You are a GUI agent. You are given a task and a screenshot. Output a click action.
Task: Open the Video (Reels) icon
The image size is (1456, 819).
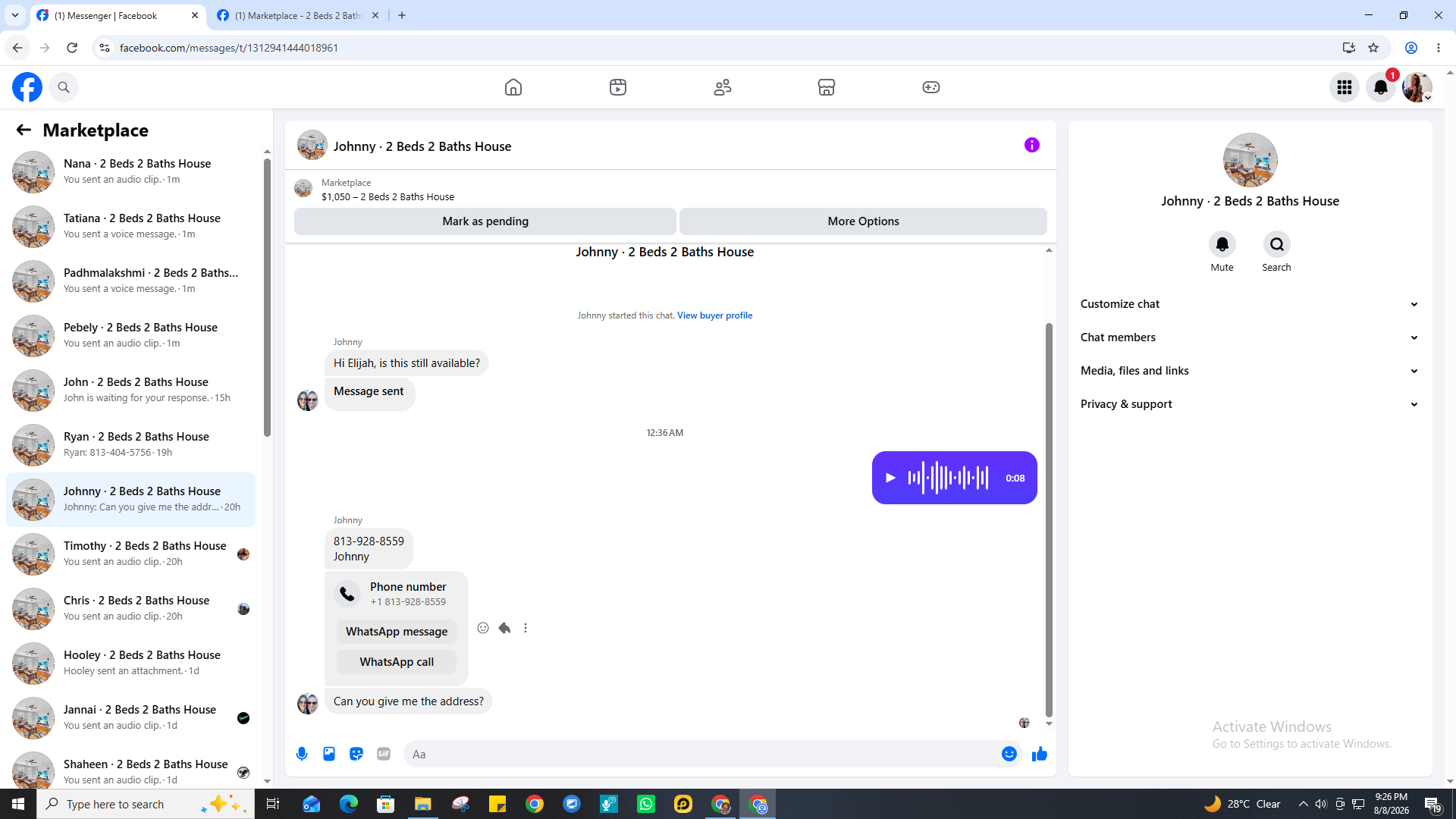pyautogui.click(x=618, y=87)
